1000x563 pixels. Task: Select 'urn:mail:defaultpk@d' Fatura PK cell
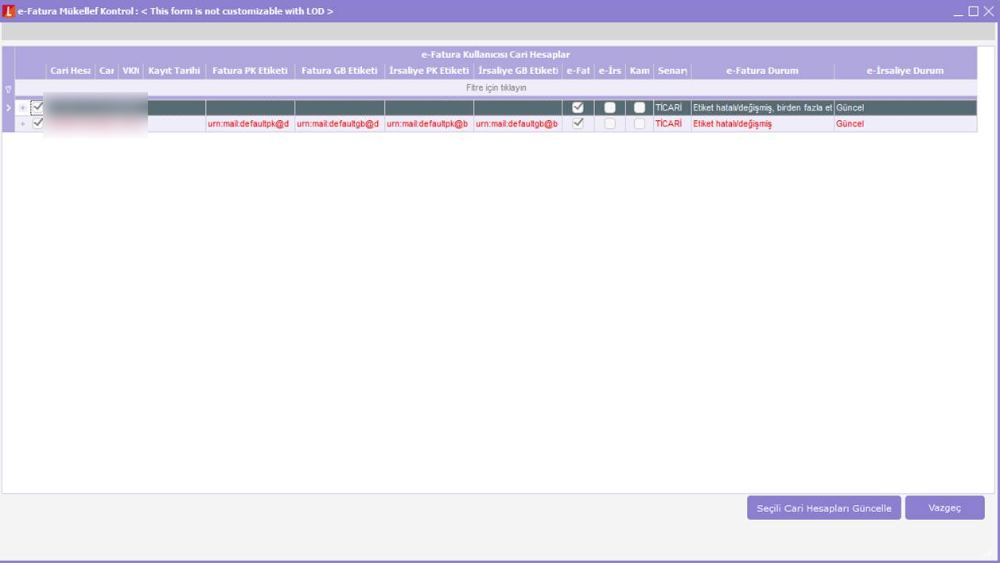(x=250, y=124)
